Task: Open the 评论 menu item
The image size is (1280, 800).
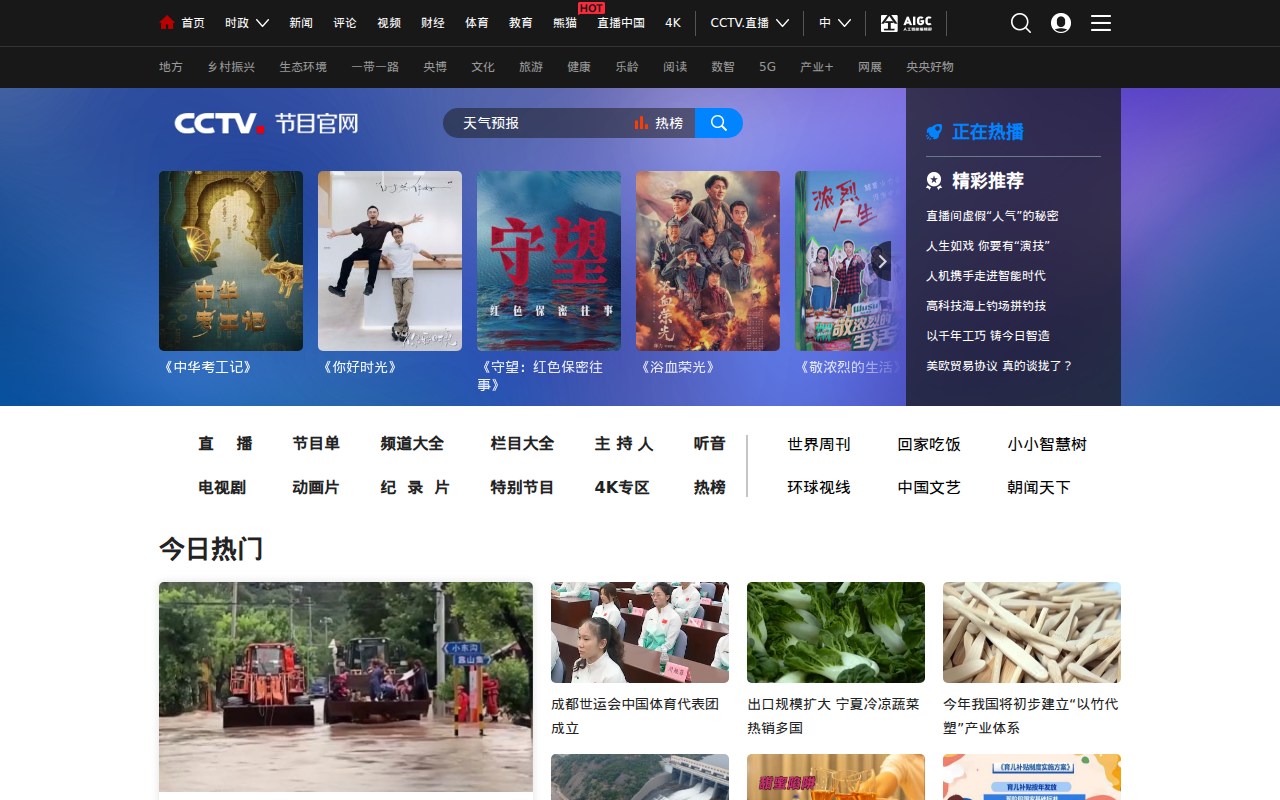Action: click(x=345, y=23)
